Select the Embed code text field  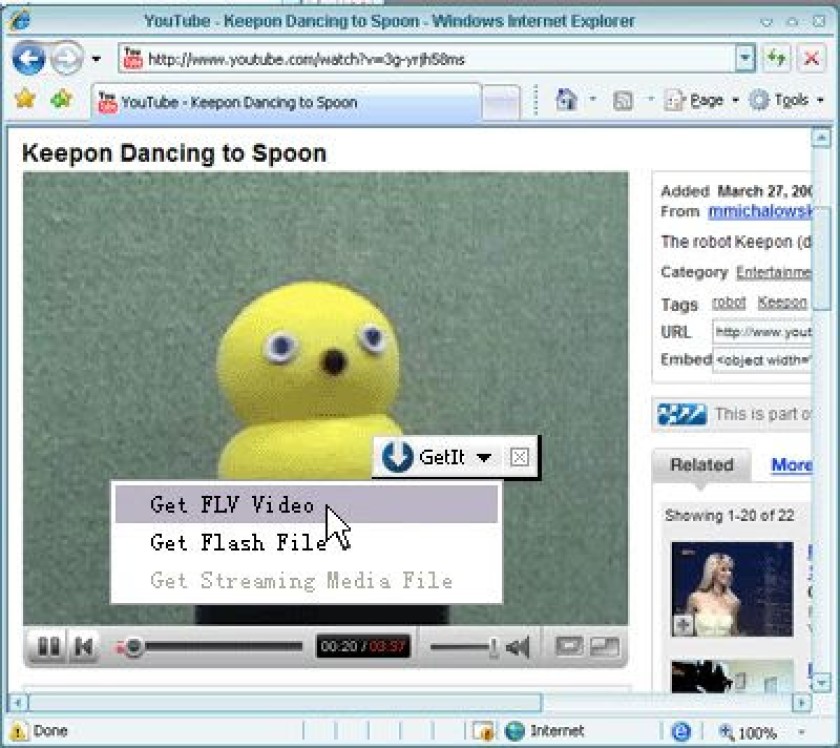tap(762, 360)
